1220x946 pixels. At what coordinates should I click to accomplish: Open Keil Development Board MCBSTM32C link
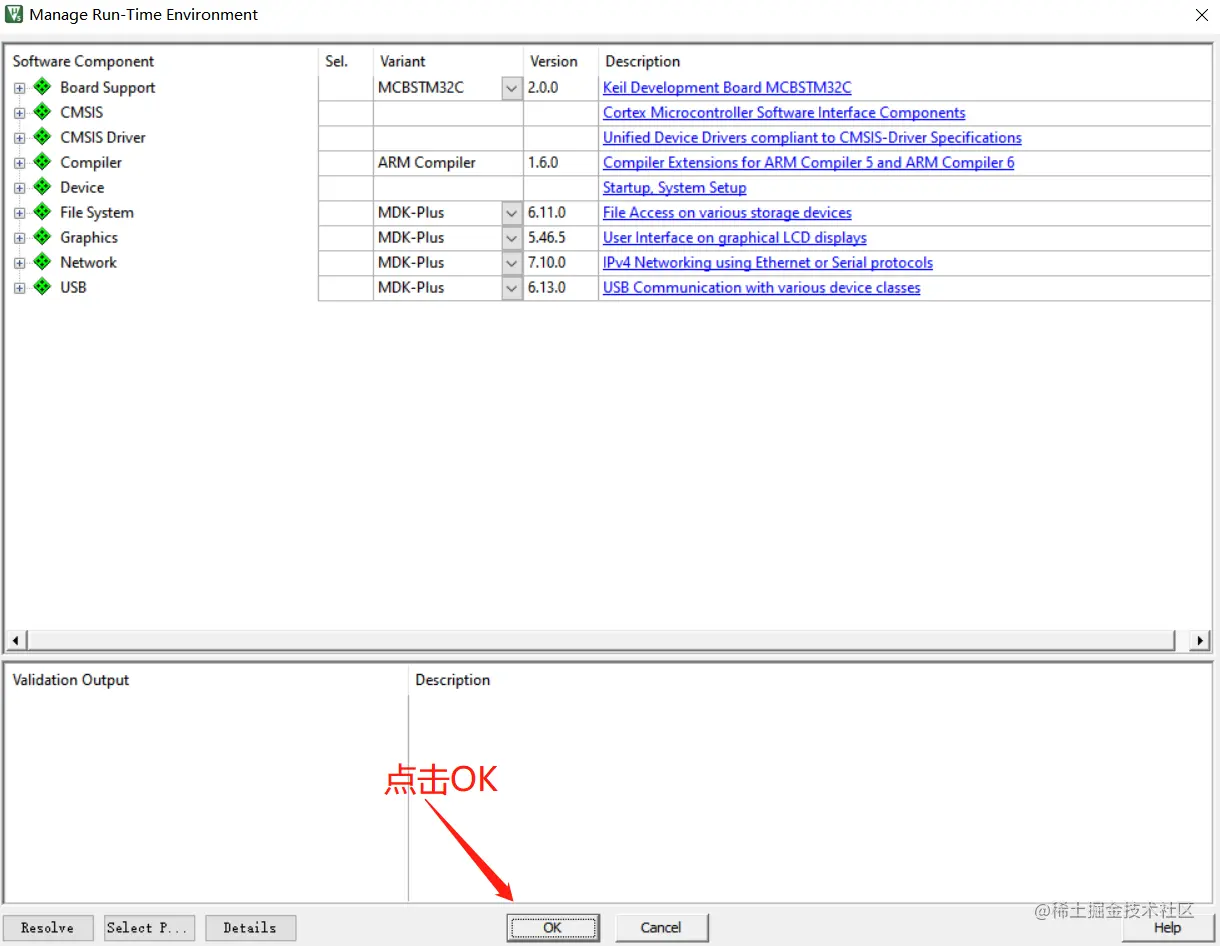(x=727, y=88)
